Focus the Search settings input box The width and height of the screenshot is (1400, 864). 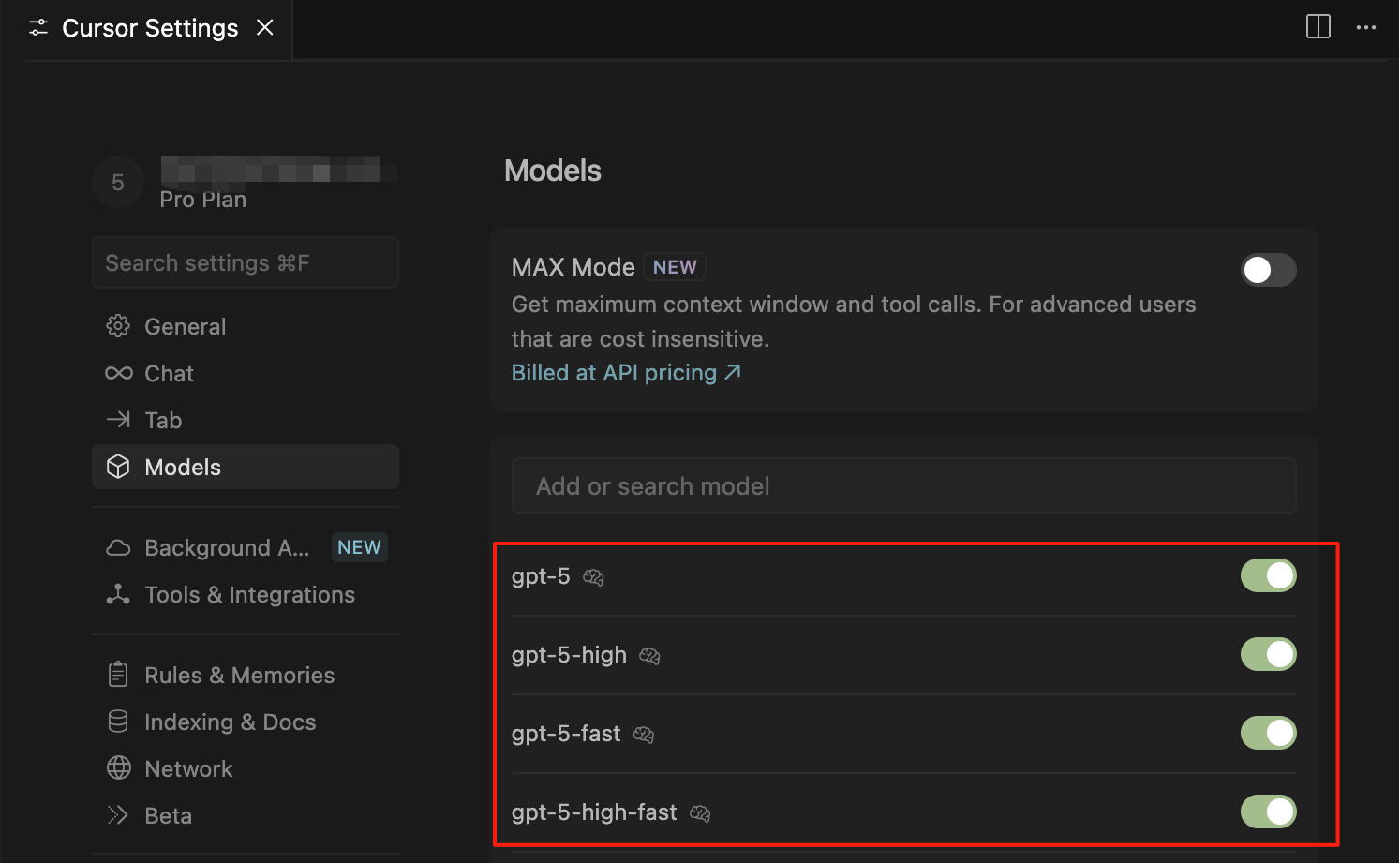click(x=246, y=263)
